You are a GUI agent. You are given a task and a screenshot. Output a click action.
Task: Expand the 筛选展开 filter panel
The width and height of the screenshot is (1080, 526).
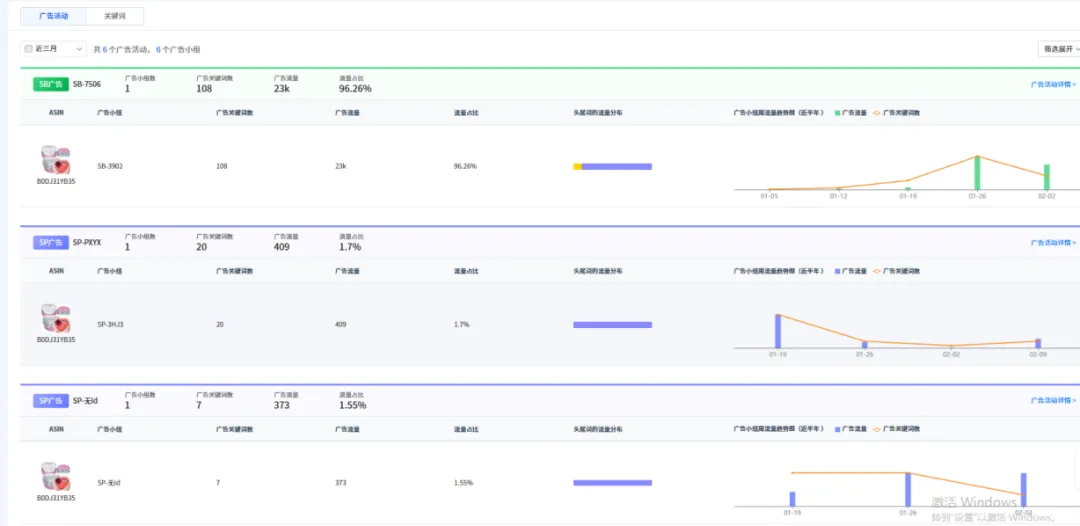point(1059,49)
